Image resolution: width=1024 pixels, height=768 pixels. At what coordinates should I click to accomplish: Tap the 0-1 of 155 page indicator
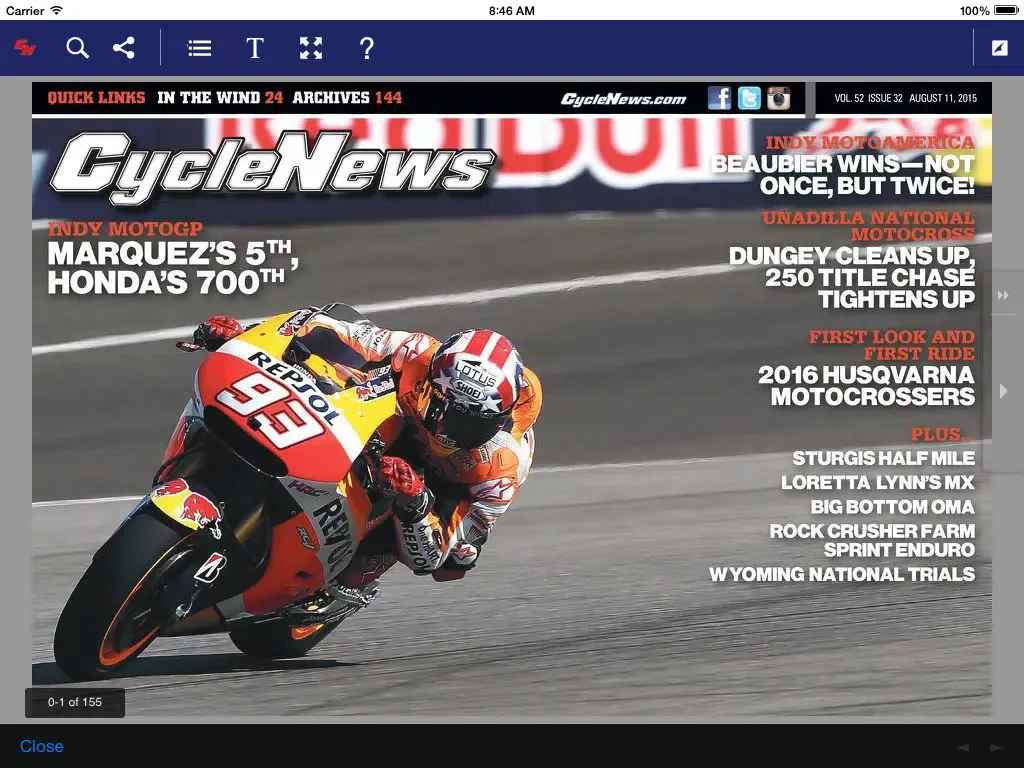74,702
